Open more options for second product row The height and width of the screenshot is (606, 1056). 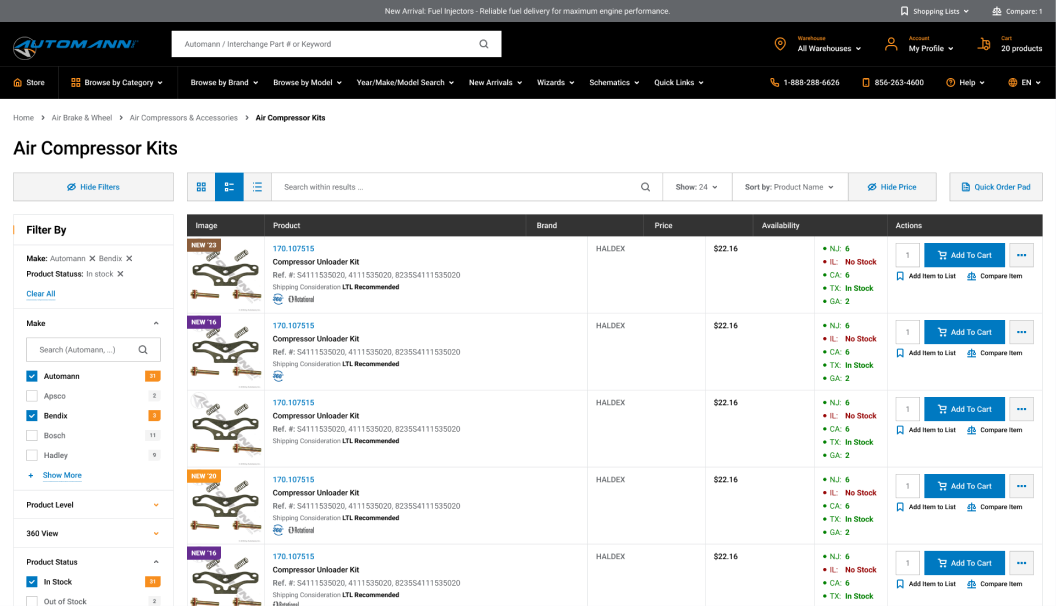1022,332
